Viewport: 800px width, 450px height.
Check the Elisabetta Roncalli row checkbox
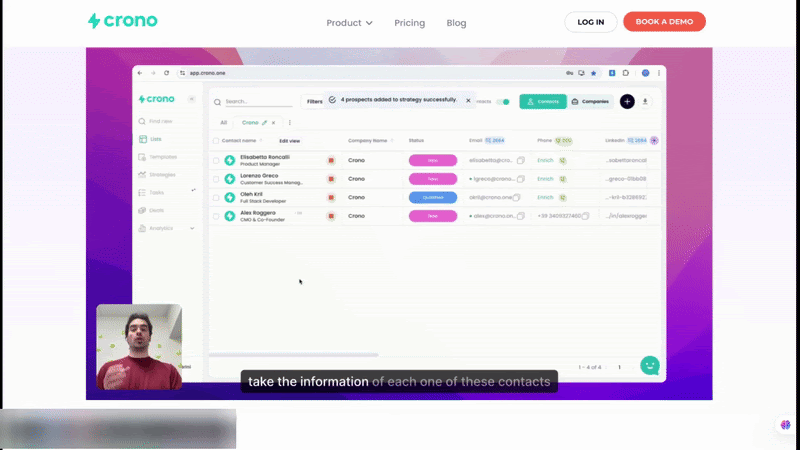(216, 160)
